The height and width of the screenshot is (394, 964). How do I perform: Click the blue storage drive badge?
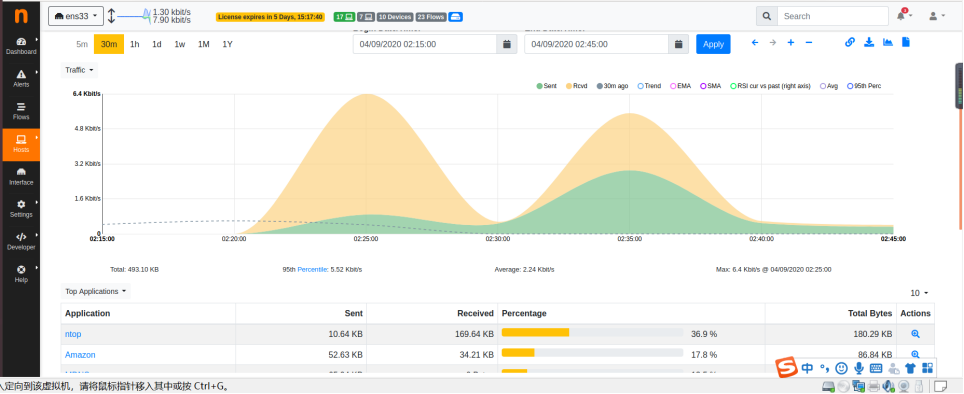click(456, 17)
